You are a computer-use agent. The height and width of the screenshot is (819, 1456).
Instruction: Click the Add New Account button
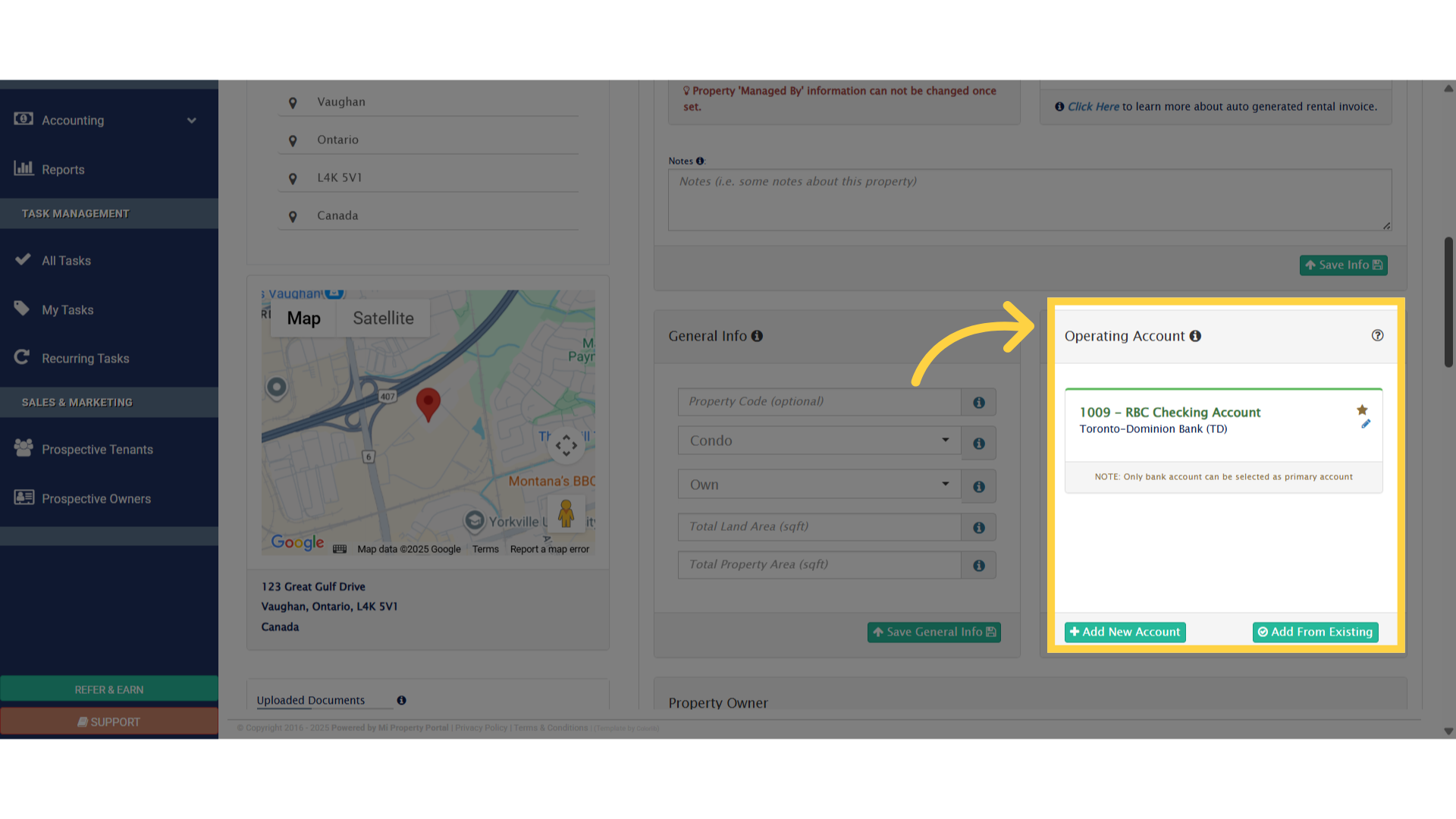(x=1125, y=632)
